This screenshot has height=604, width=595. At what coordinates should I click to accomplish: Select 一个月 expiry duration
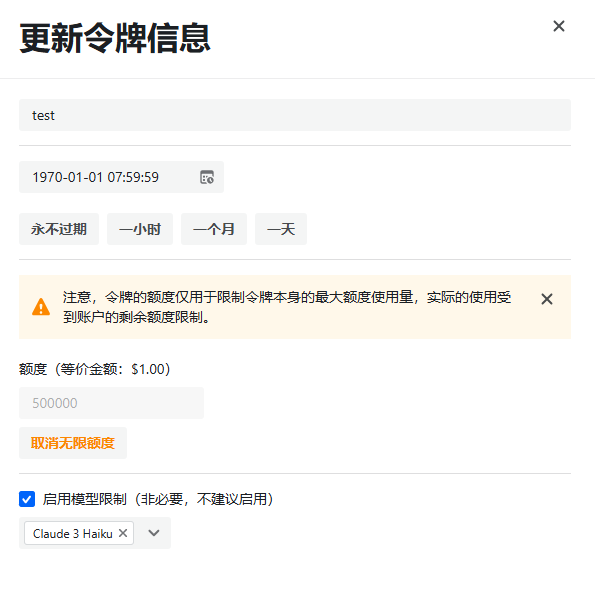[214, 229]
